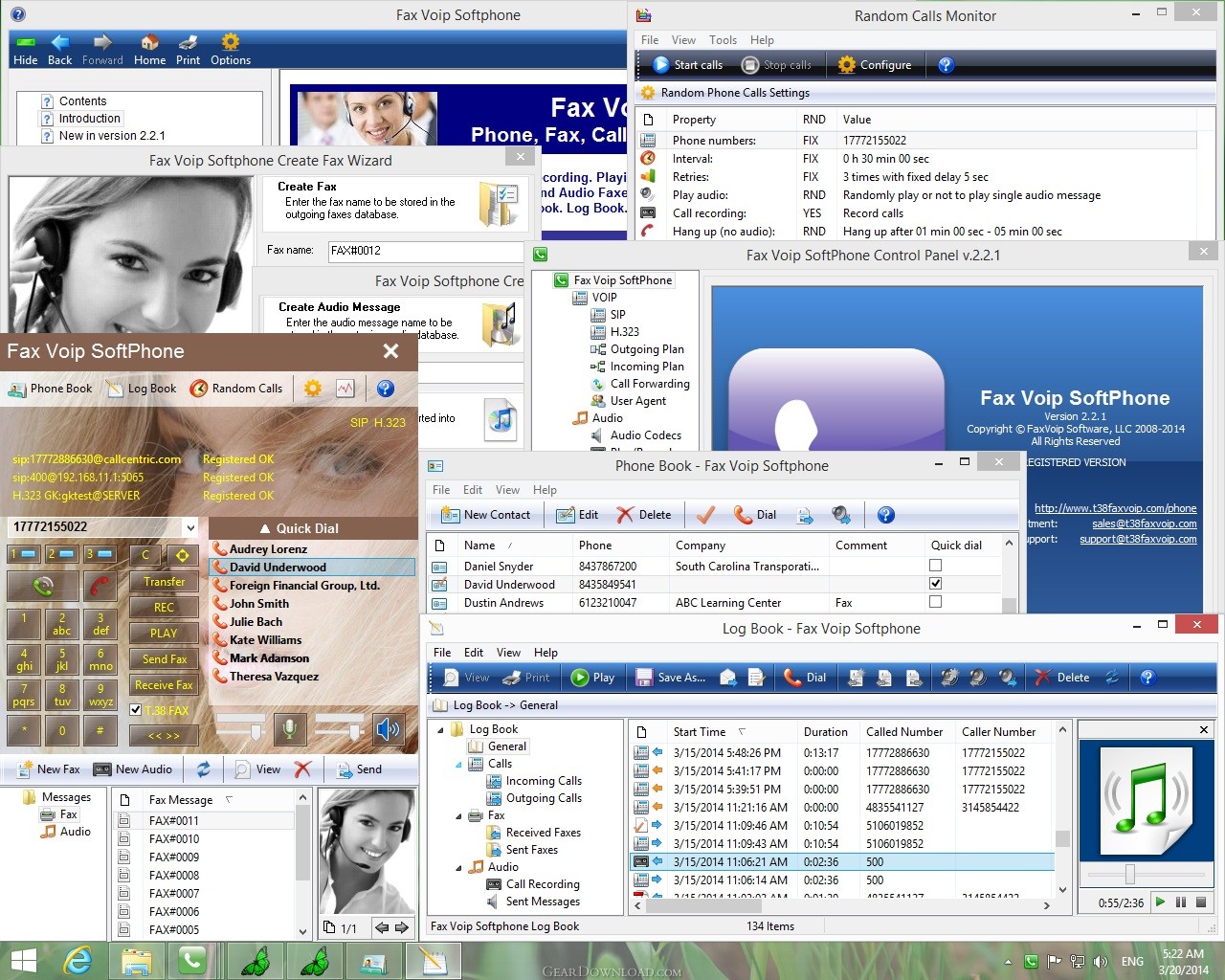The width and height of the screenshot is (1225, 980).
Task: Select line 1 button on softphone
Action: coord(24,554)
